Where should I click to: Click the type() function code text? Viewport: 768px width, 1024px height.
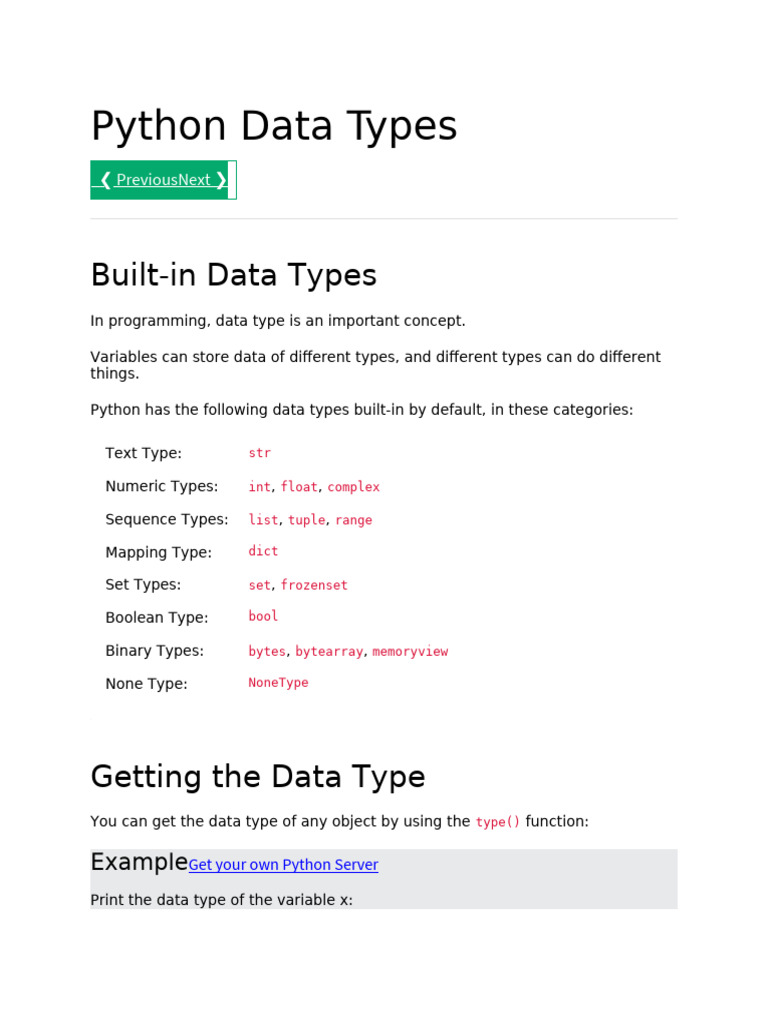pyautogui.click(x=498, y=822)
